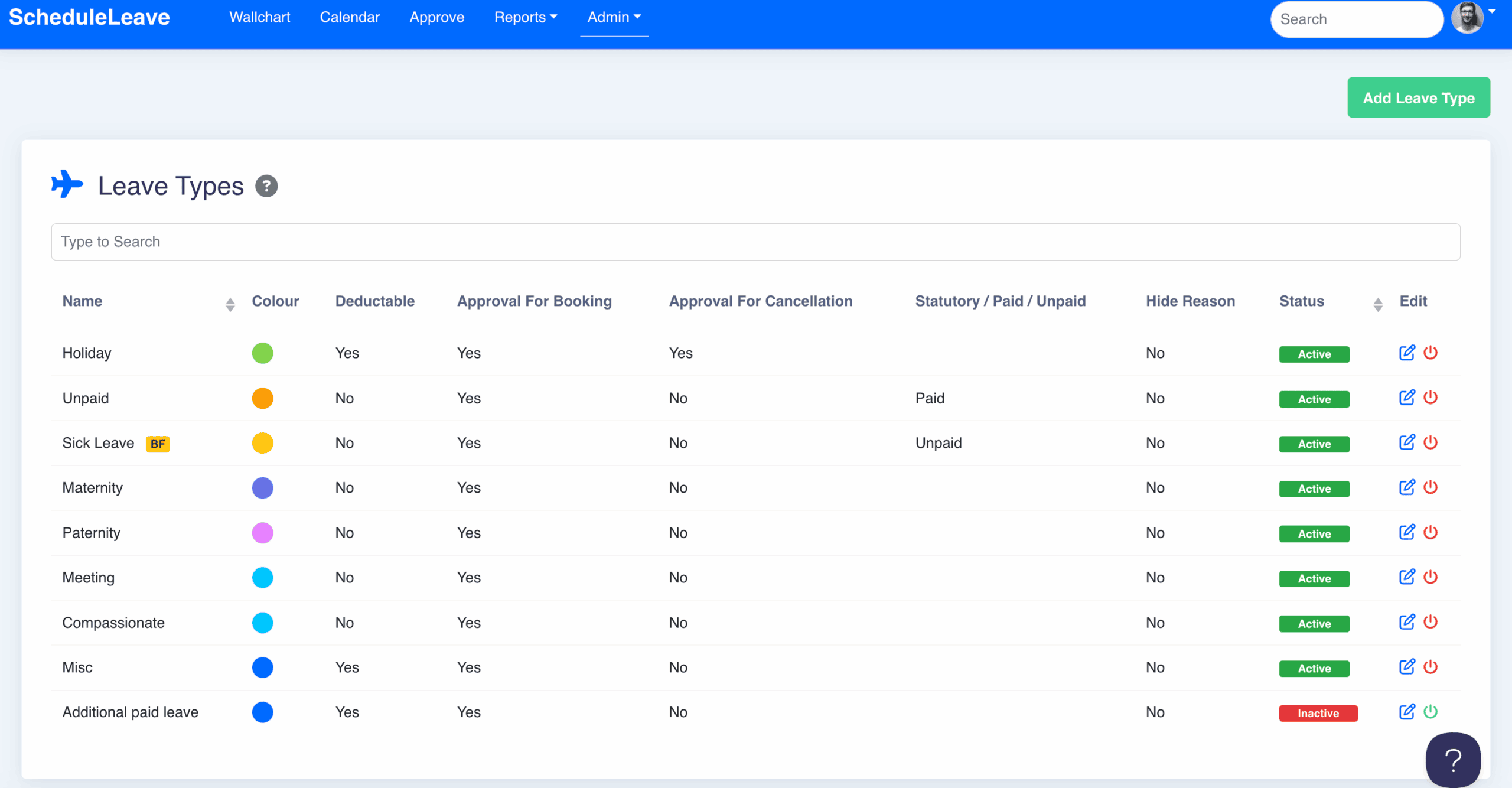Open the Calendar page
The image size is (1512, 788).
pyautogui.click(x=350, y=17)
